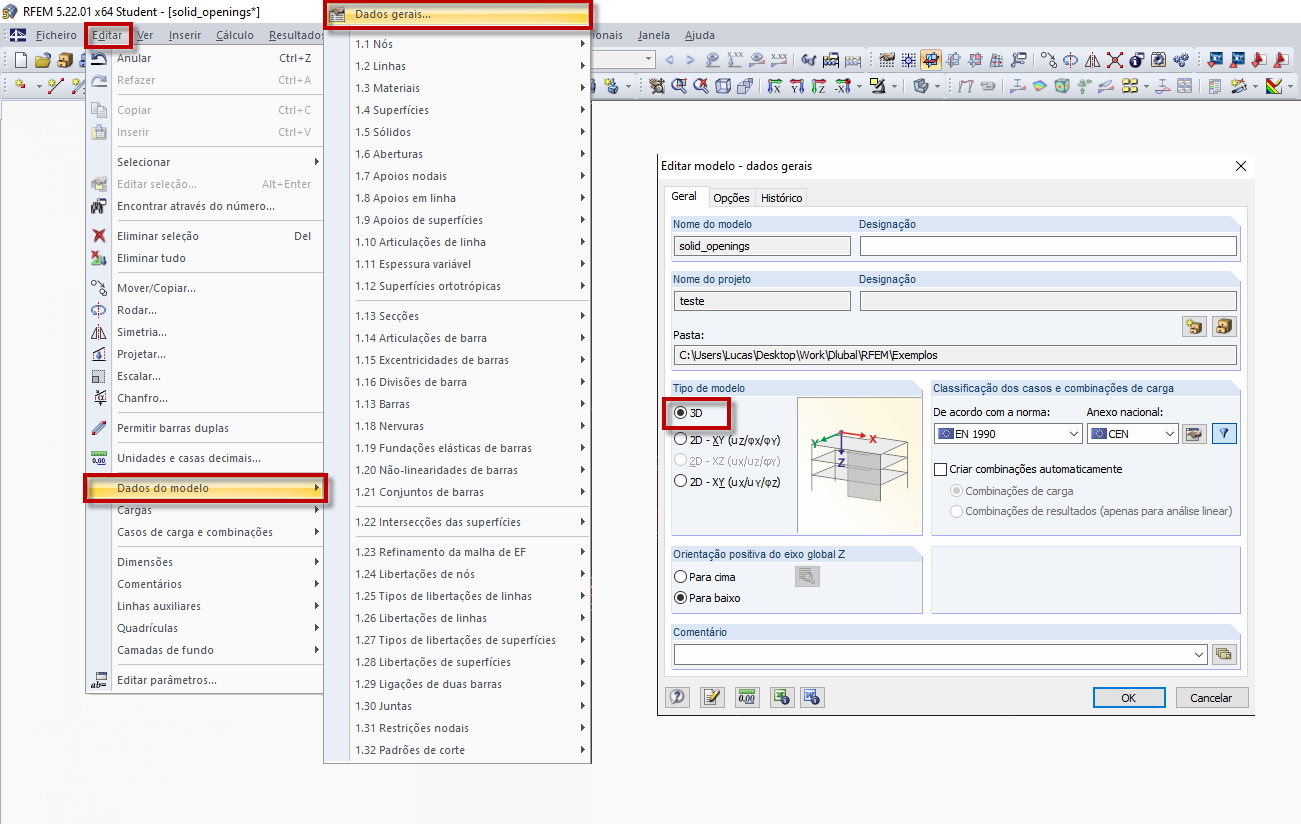The image size is (1301, 824).
Task: Open the folder icon in main toolbar
Action: (42, 60)
